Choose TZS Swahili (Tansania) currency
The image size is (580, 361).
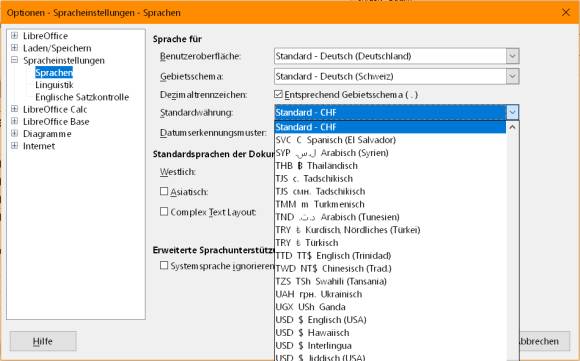pos(390,281)
